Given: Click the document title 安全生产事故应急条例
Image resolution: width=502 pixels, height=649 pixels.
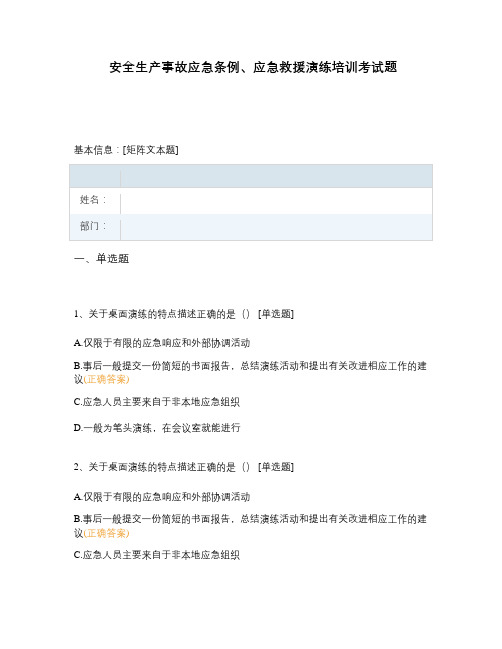Looking at the screenshot, I should [253, 67].
